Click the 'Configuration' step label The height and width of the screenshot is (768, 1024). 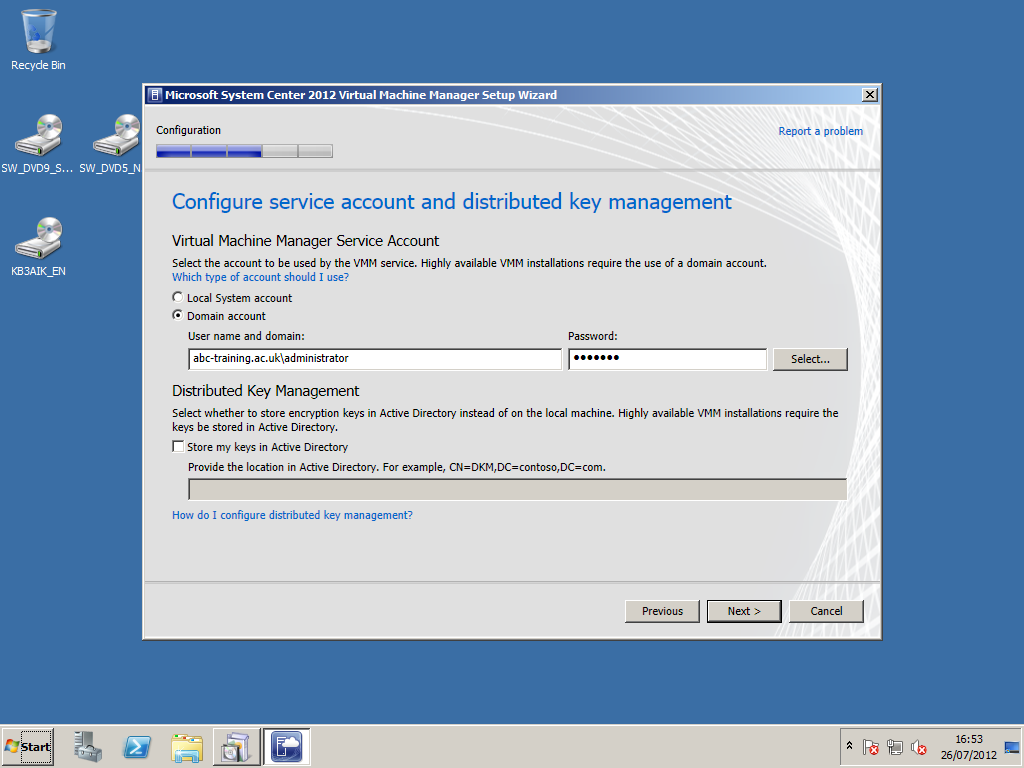coord(189,130)
